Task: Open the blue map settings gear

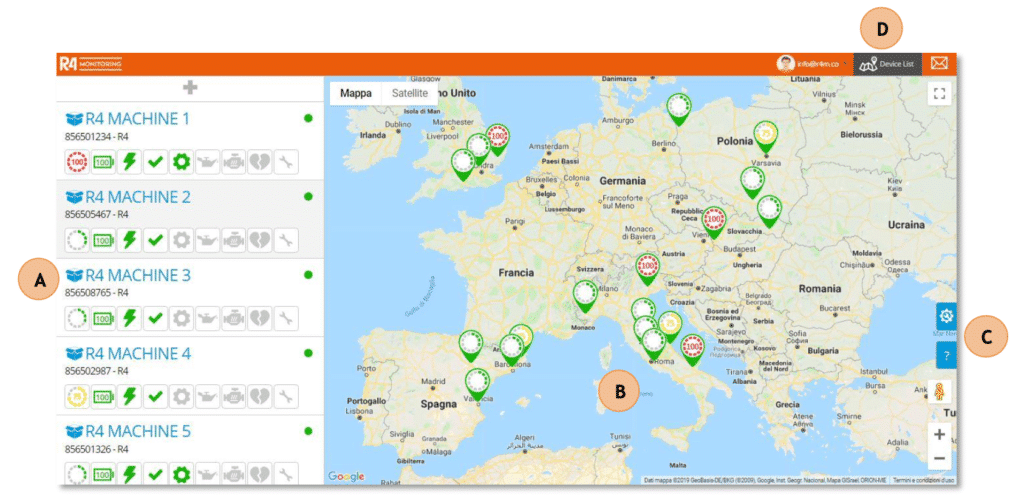Action: pos(946,316)
